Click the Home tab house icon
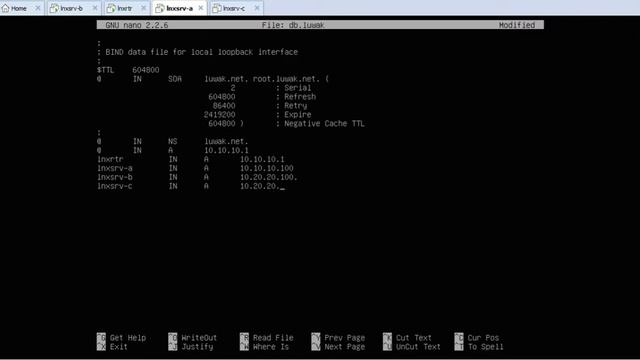640x360 pixels. tap(5, 8)
